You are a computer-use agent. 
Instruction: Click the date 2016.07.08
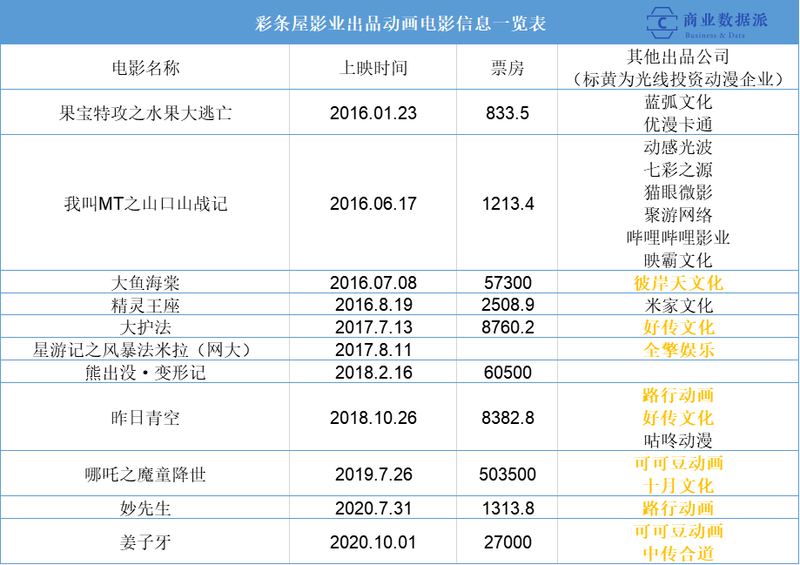pos(373,283)
